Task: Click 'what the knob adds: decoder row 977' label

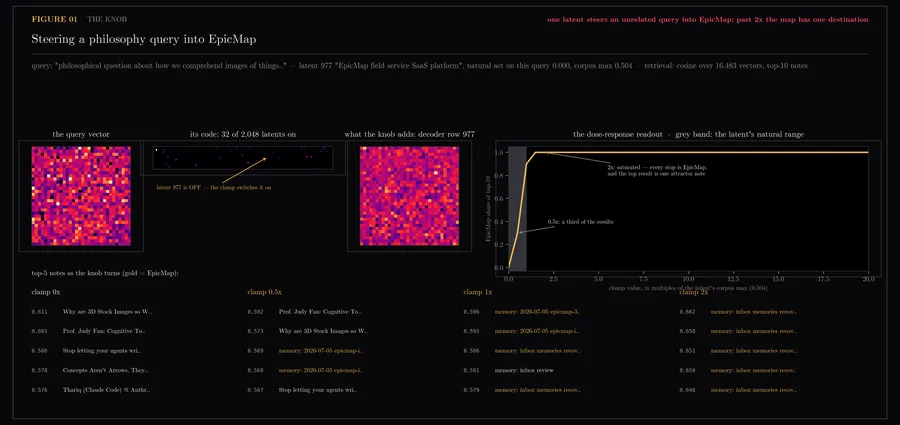Action: click(409, 134)
